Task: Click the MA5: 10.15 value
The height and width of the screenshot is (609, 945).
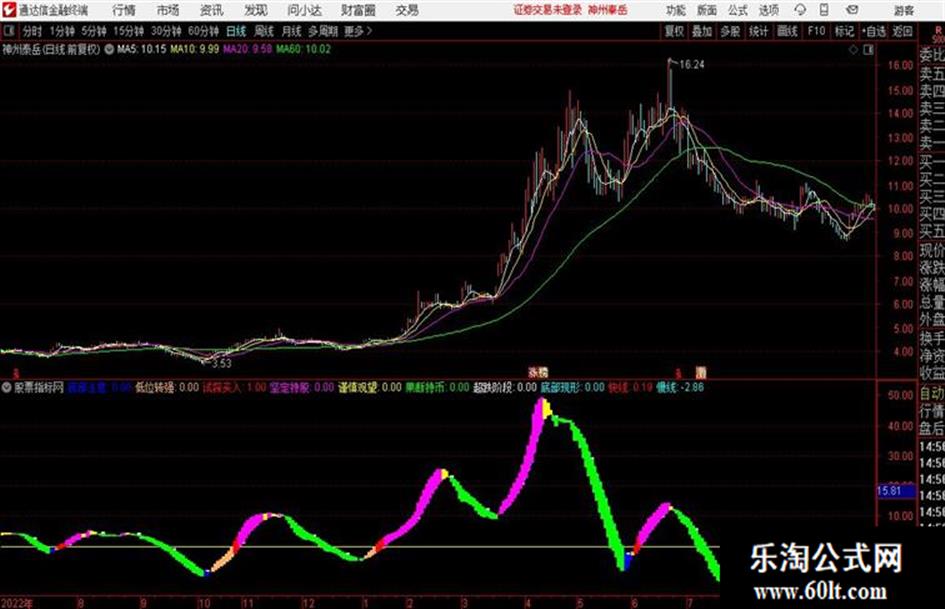Action: [142, 49]
